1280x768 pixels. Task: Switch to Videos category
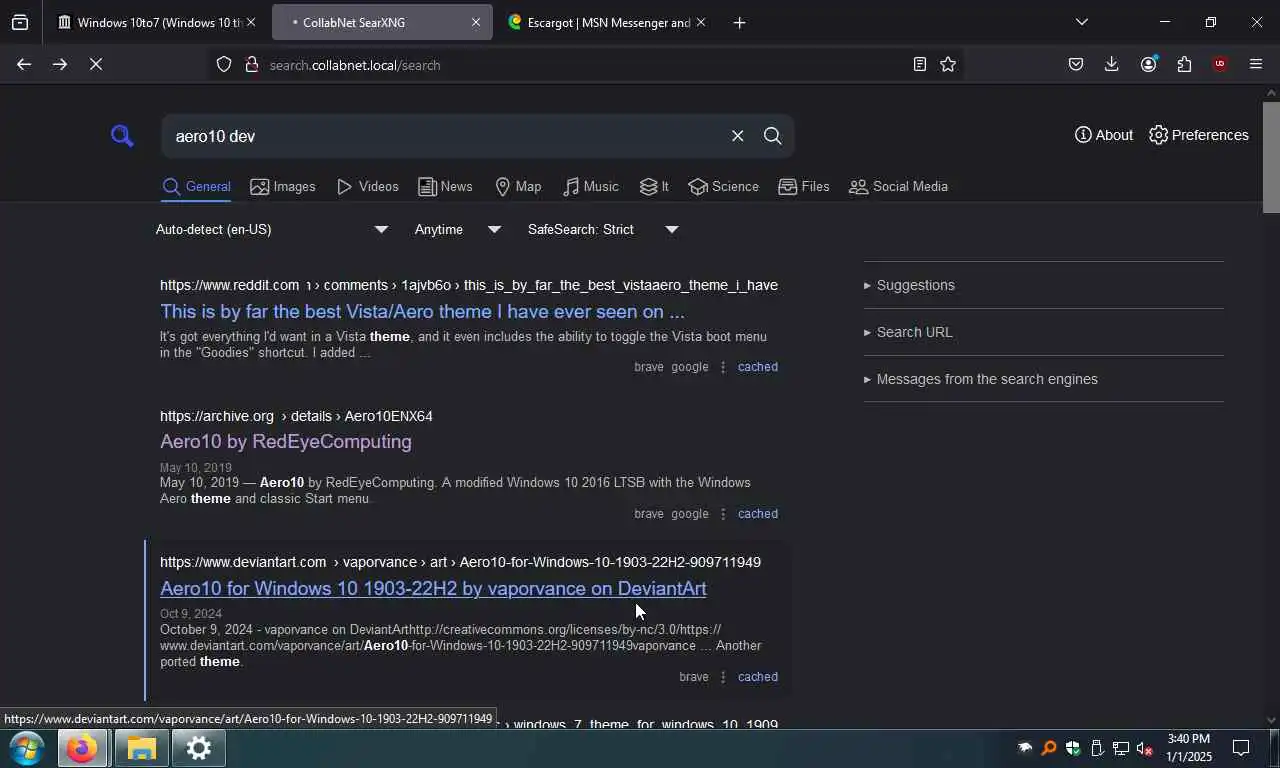coord(367,186)
